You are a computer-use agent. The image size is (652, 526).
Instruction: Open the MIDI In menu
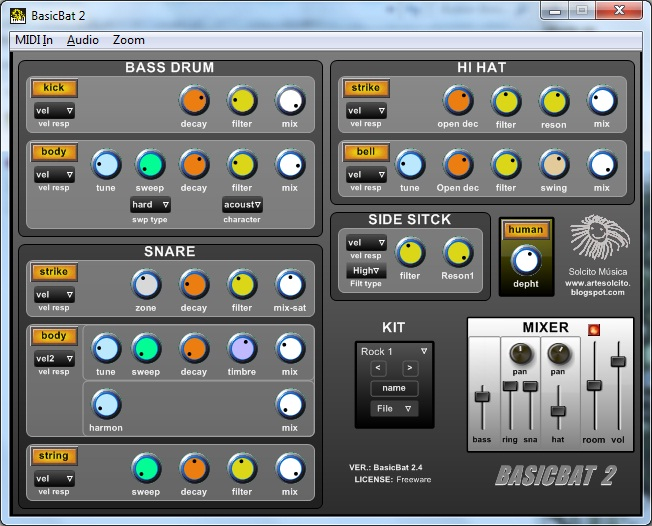33,40
